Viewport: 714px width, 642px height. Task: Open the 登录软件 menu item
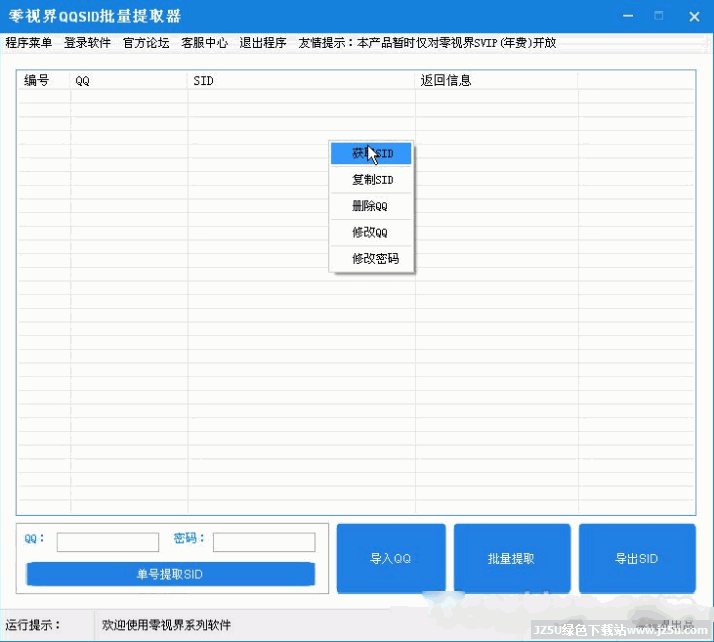click(x=87, y=43)
